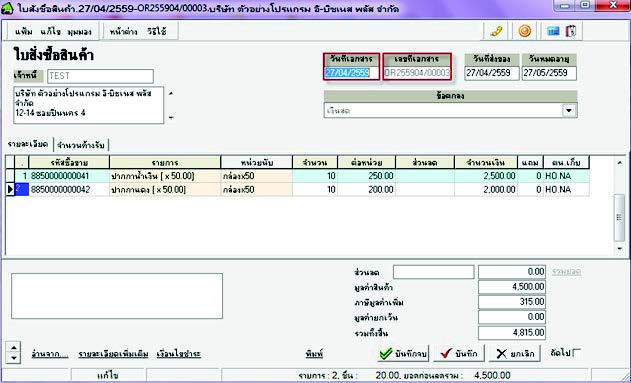Click the รวมยอด link
This screenshot has width=631, height=383.
[x=566, y=272]
